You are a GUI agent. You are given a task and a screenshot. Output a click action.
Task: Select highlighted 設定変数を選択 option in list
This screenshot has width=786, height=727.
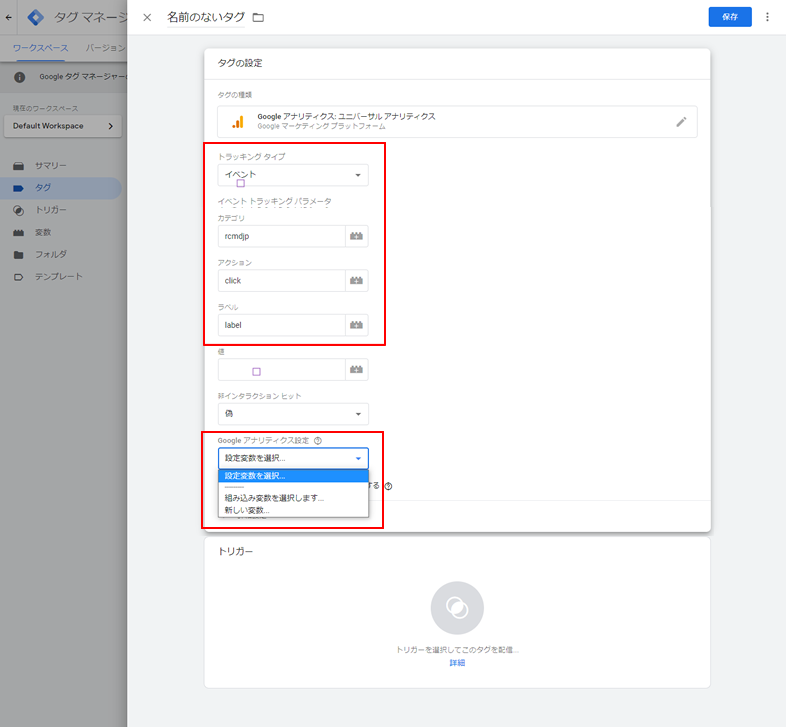point(293,476)
